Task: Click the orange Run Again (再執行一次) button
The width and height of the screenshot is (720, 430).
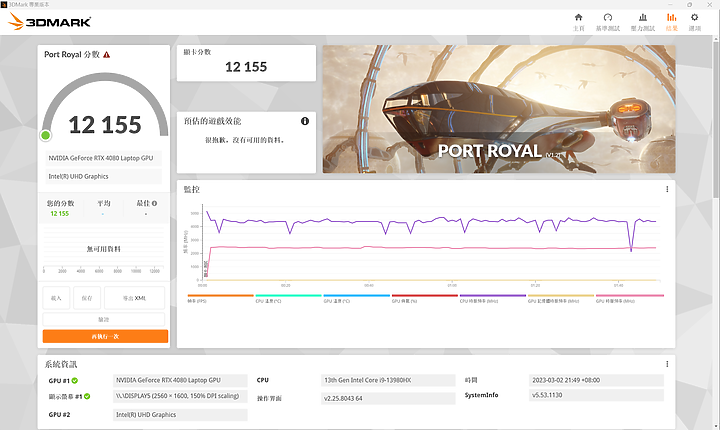Action: tap(105, 336)
